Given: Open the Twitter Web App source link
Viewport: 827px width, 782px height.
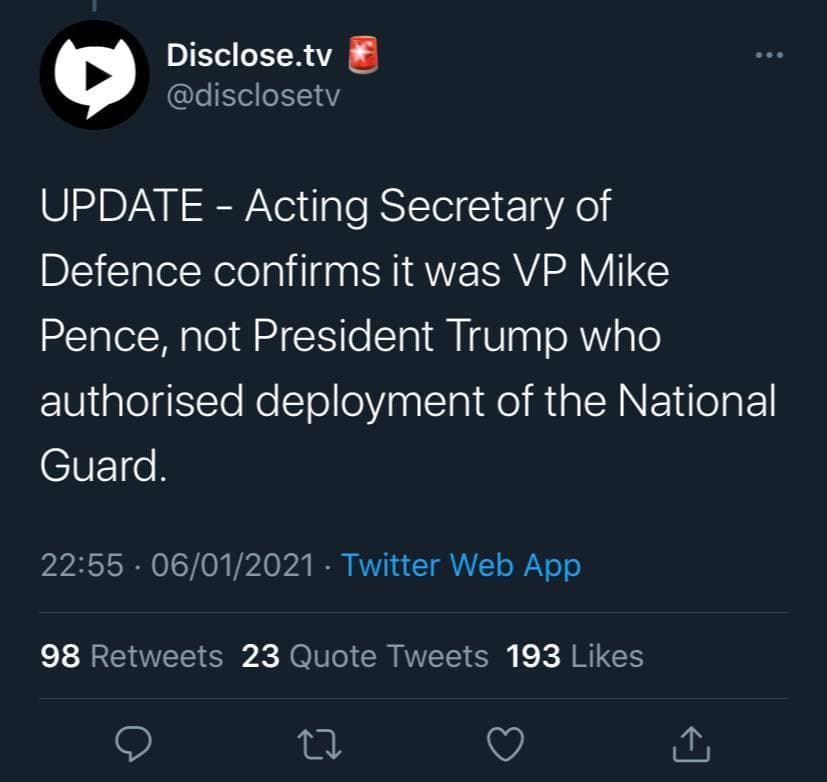Looking at the screenshot, I should pyautogui.click(x=460, y=565).
